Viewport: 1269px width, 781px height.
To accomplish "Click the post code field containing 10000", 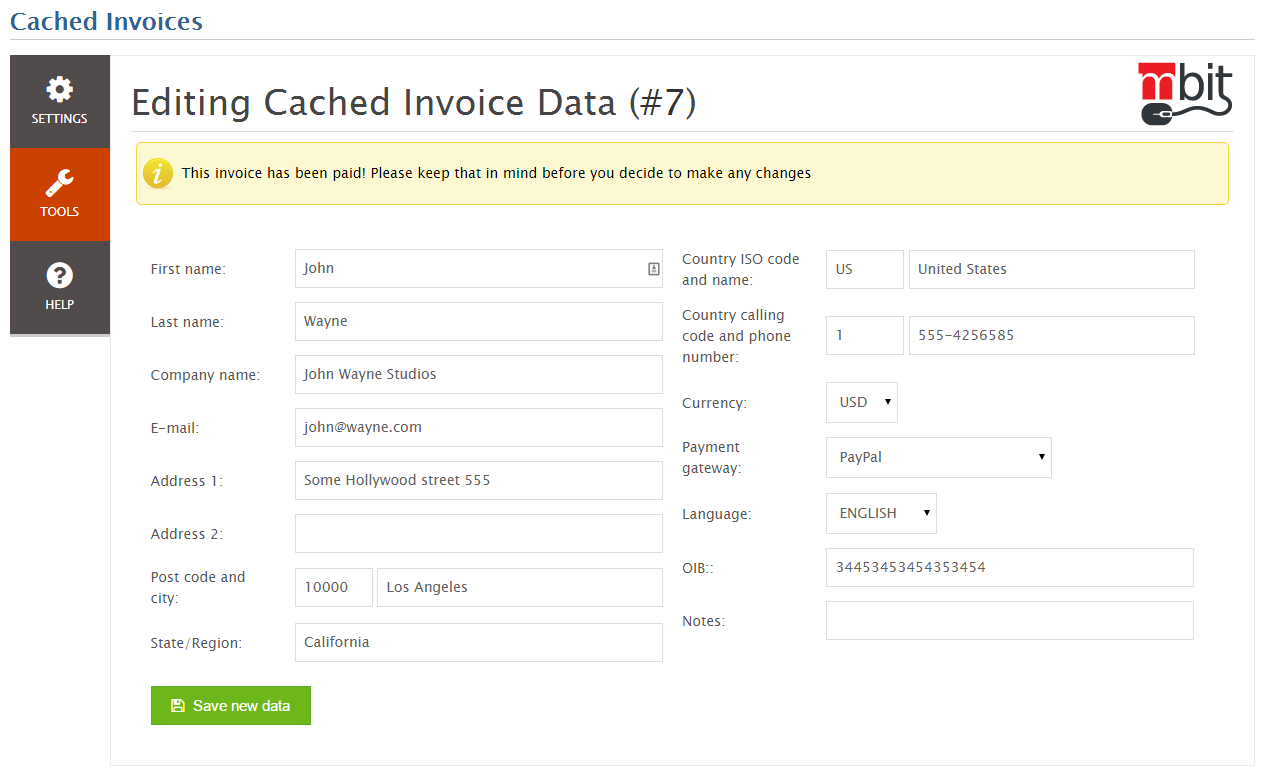I will (333, 587).
